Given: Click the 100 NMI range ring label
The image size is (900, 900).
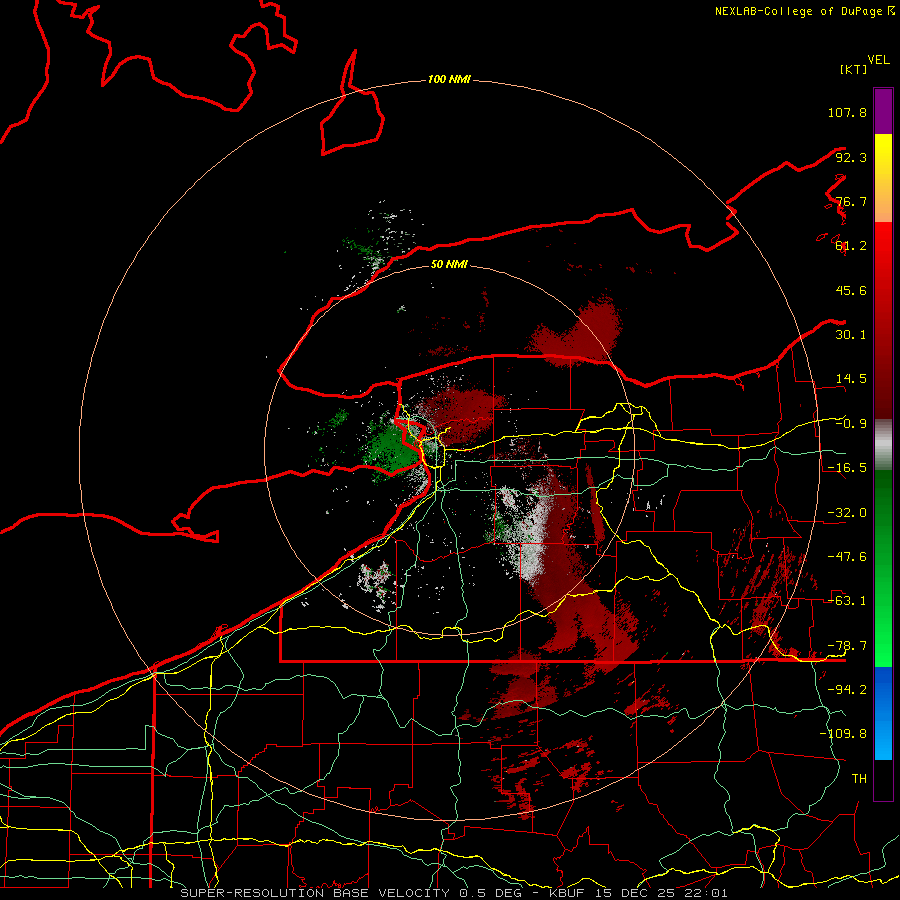Looking at the screenshot, I should [x=449, y=79].
